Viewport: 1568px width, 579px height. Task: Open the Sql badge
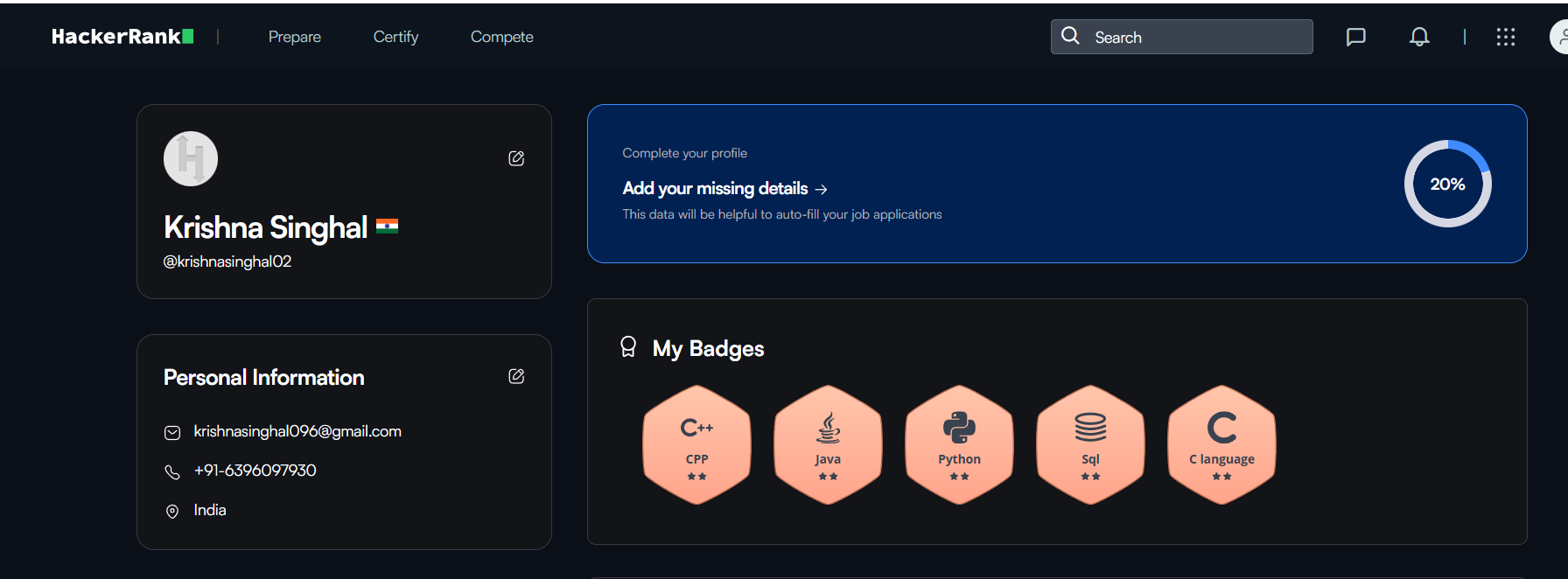pos(1090,444)
